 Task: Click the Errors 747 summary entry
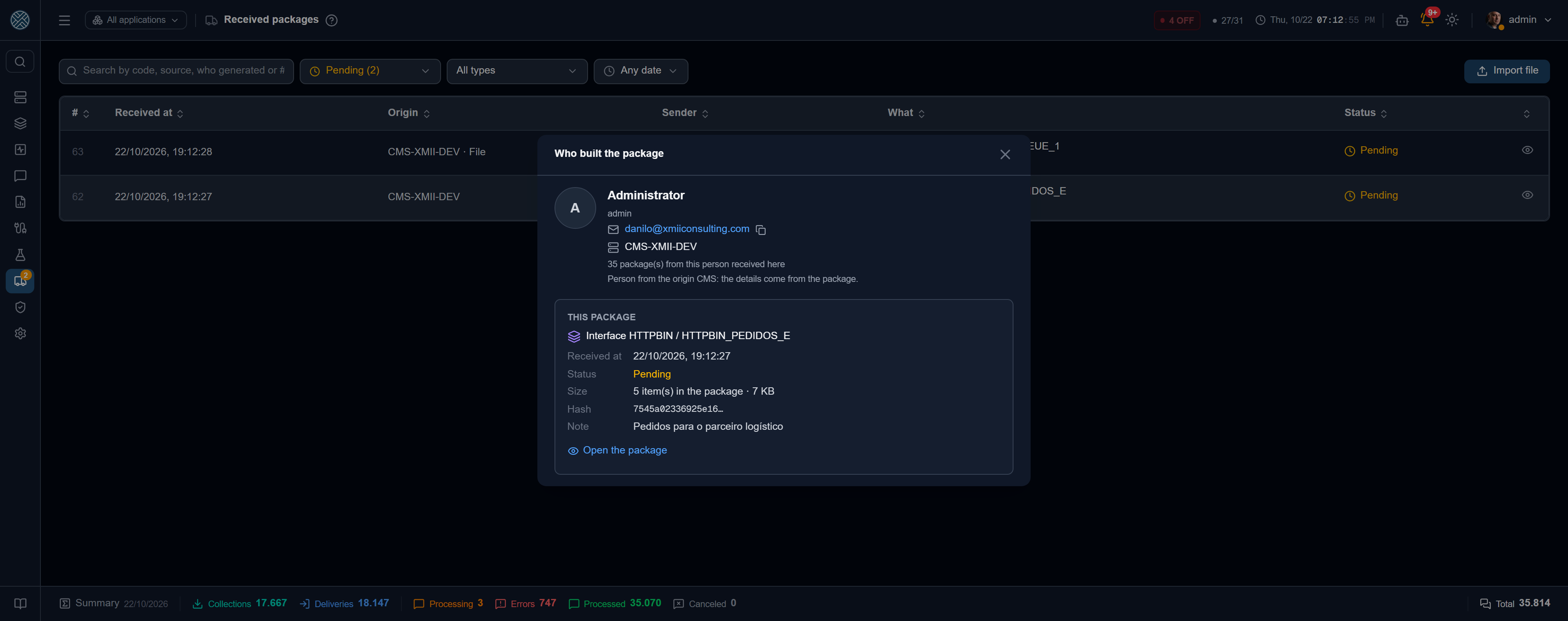coord(526,603)
